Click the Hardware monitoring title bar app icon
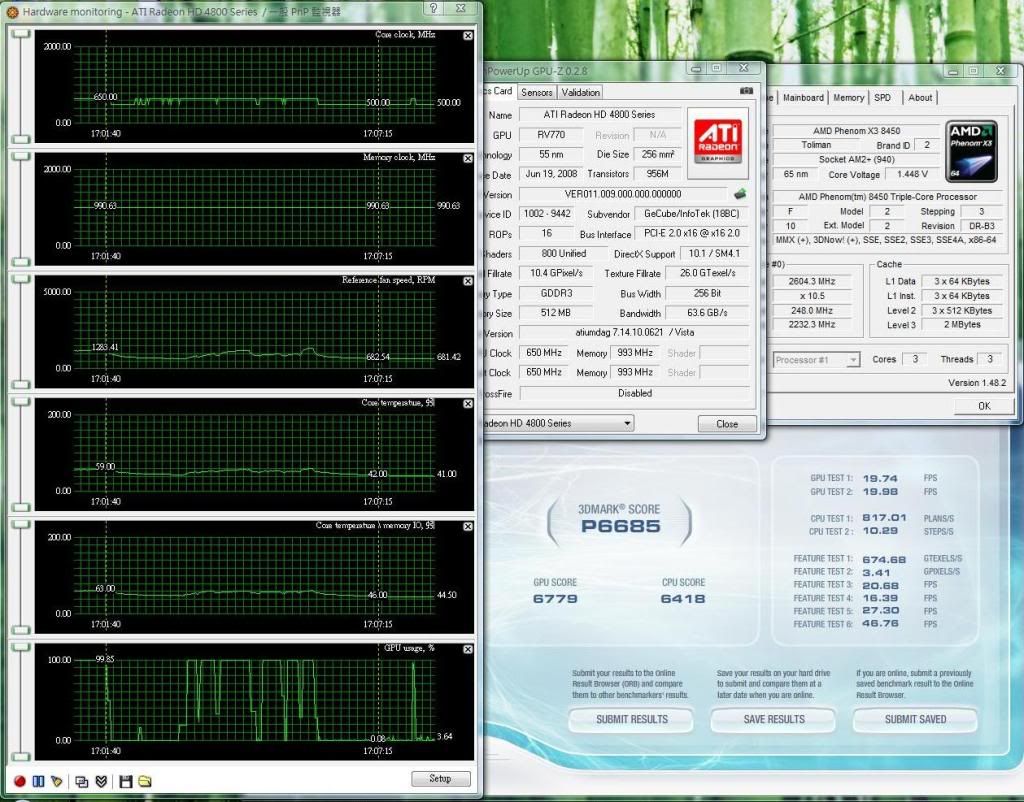This screenshot has height=802, width=1024. tap(12, 12)
